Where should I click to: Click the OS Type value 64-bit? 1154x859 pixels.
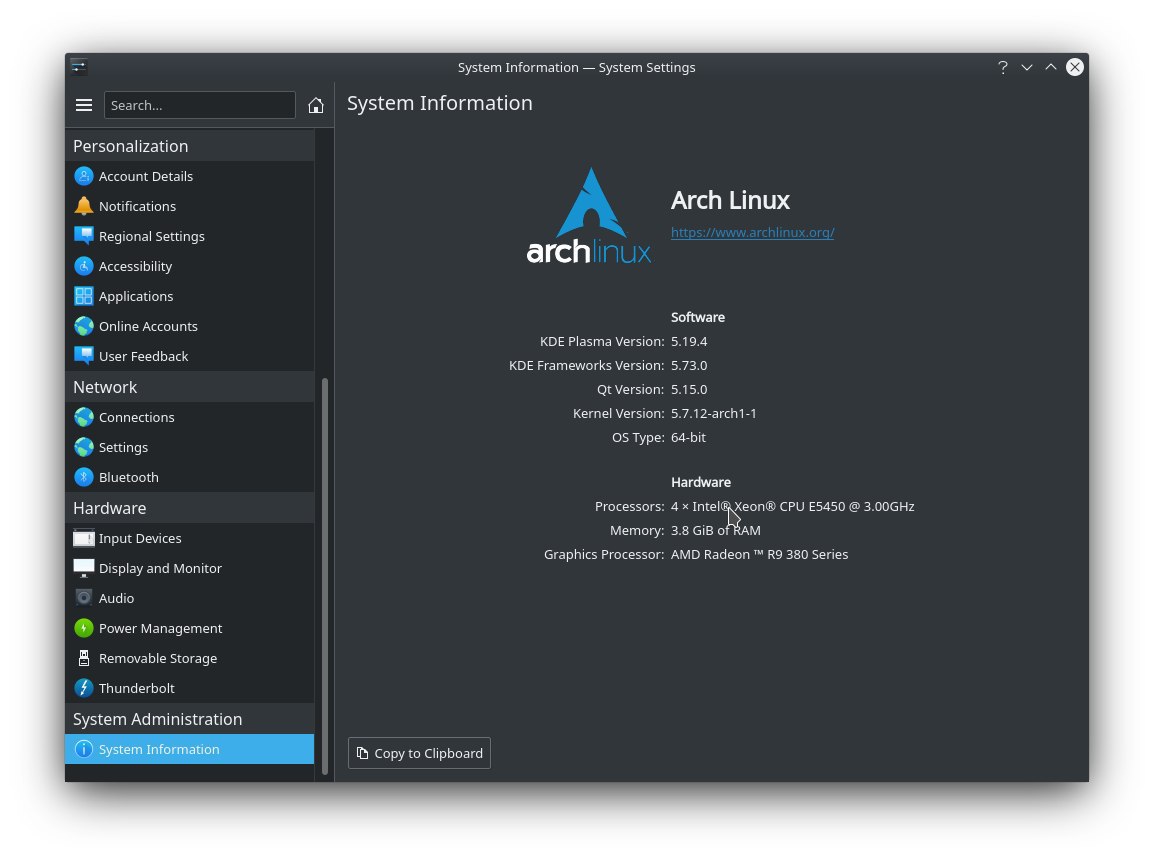[688, 437]
